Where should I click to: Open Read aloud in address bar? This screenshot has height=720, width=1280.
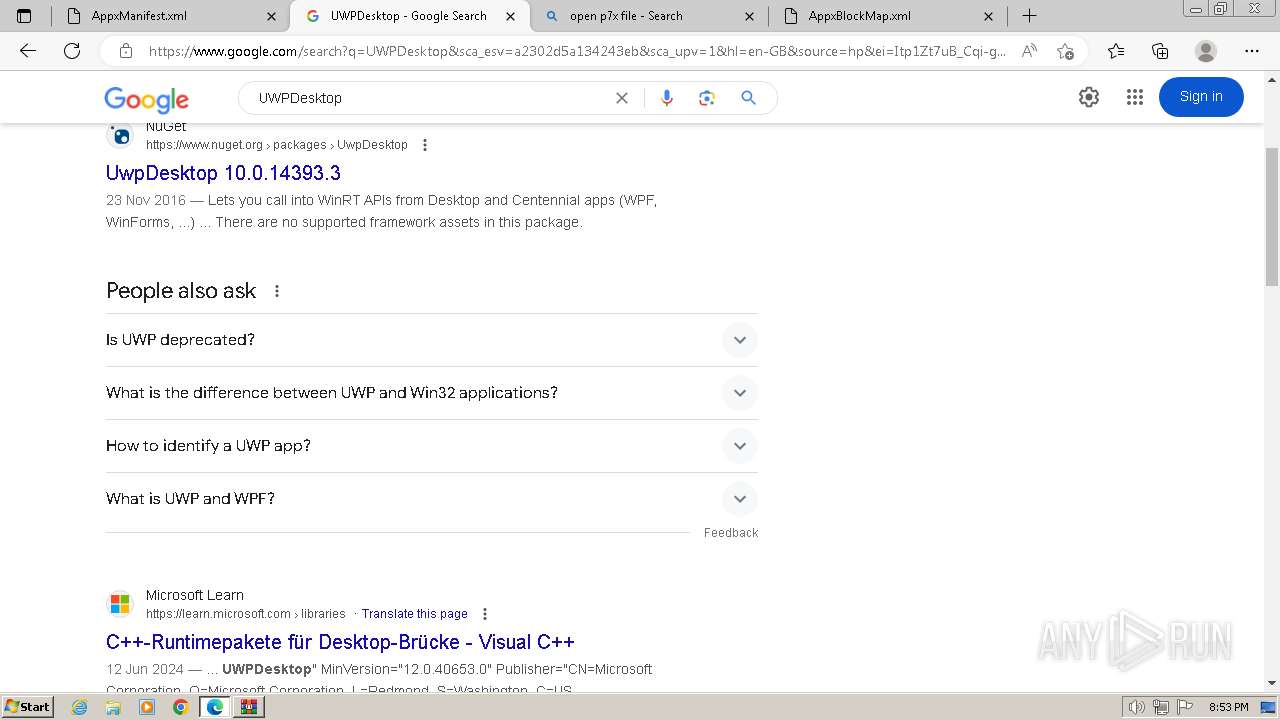tap(1029, 51)
